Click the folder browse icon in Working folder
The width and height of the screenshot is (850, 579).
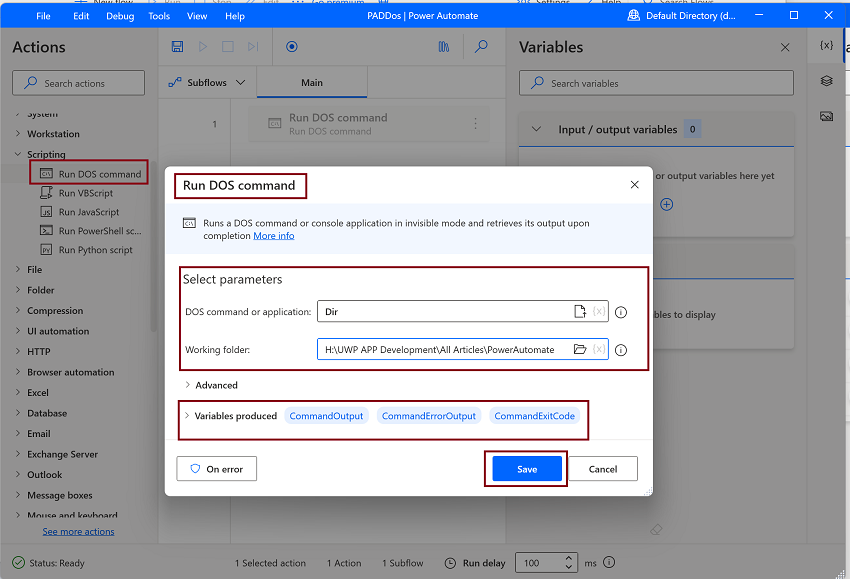pyautogui.click(x=579, y=349)
